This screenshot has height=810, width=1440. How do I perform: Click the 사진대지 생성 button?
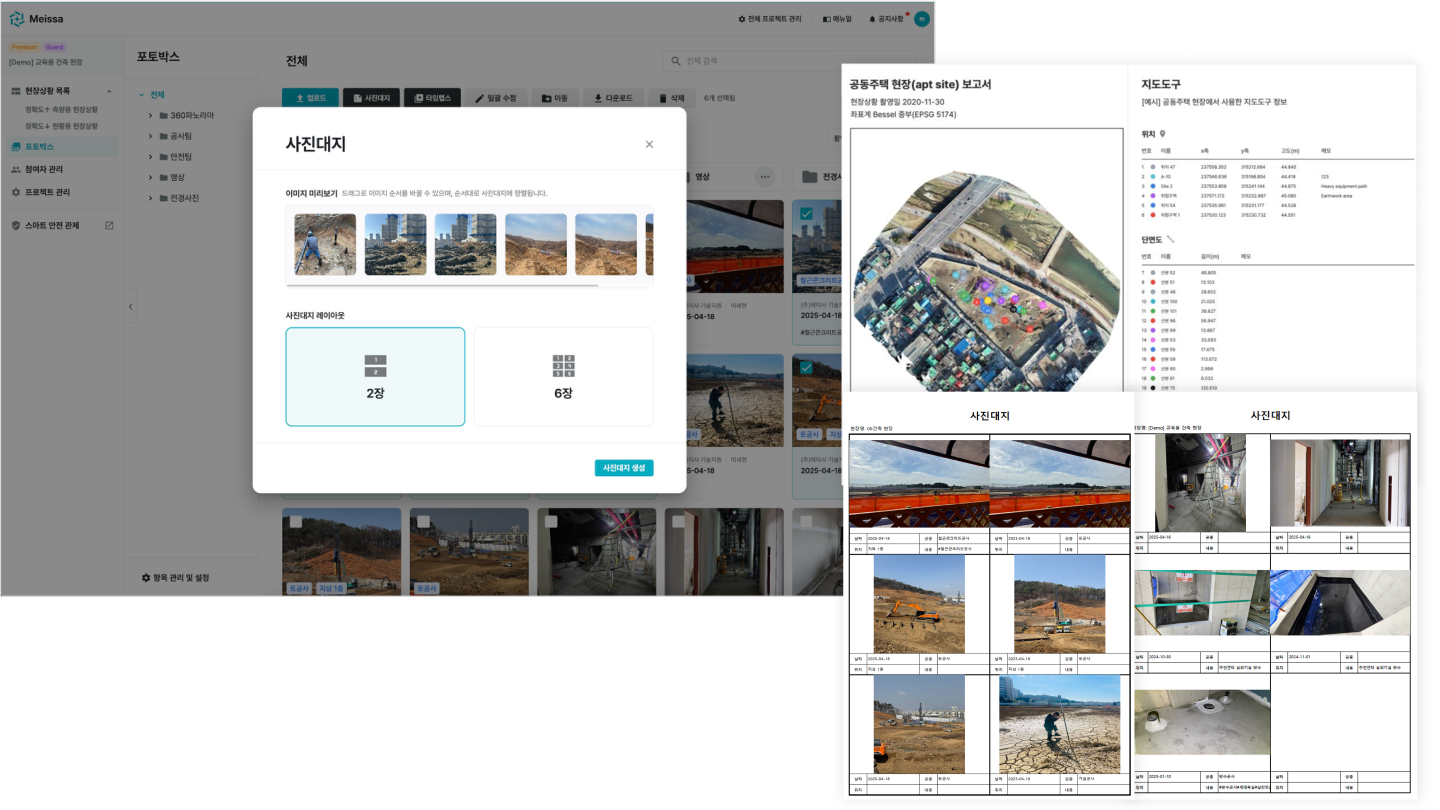623,468
